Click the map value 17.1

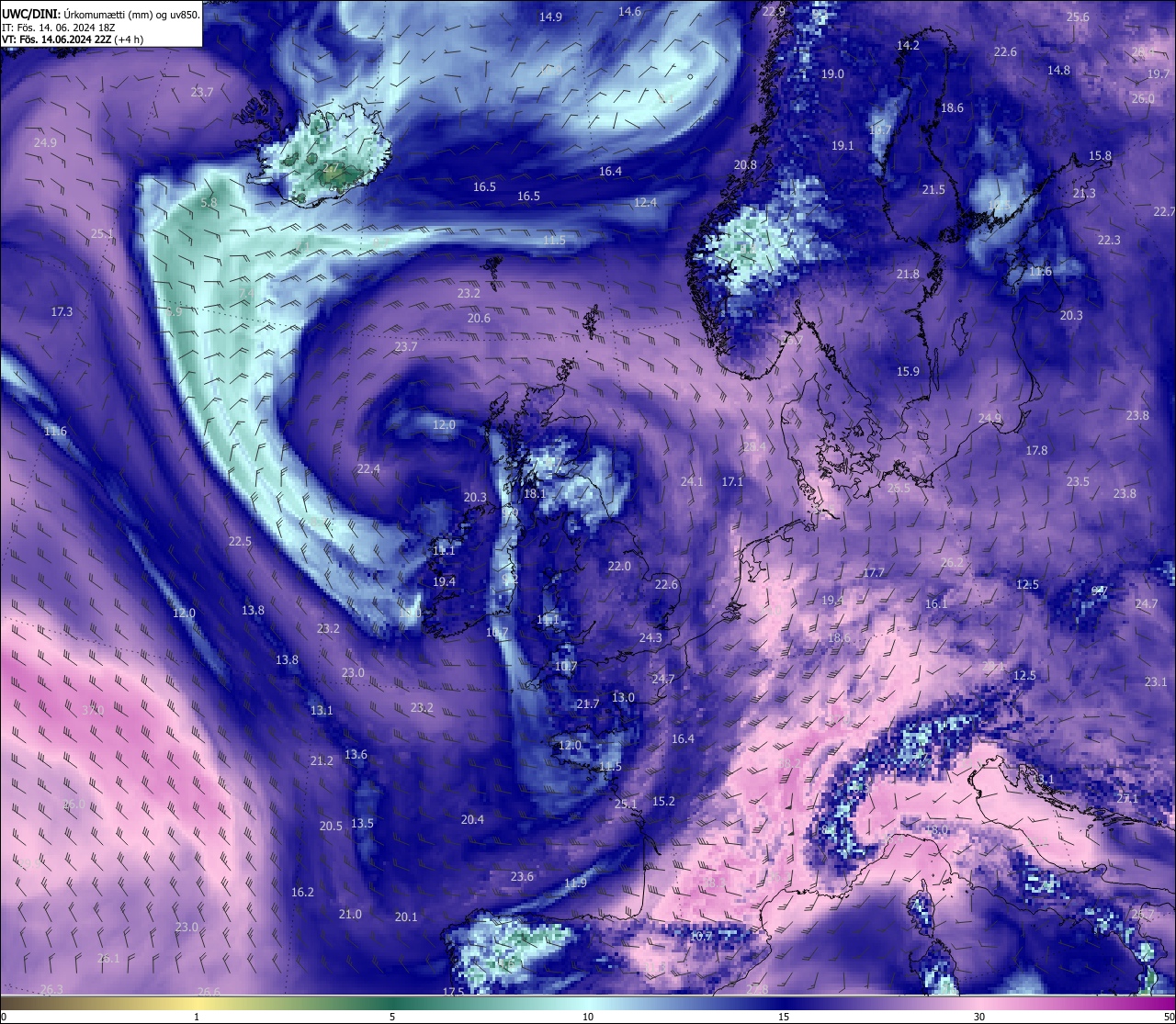732,481
